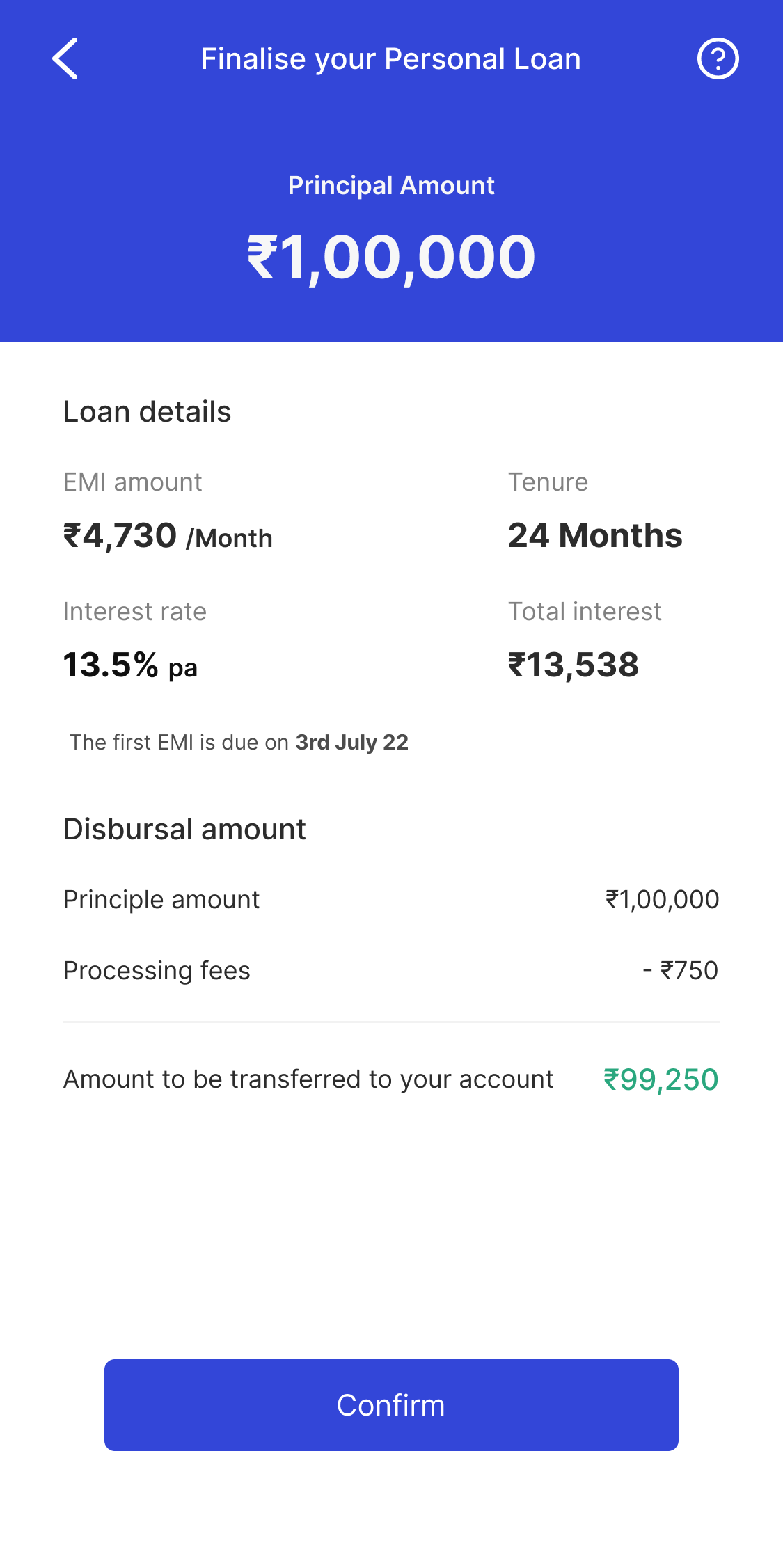783x1568 pixels.
Task: Select the large ₹1,00,000 header amount
Action: tap(391, 258)
